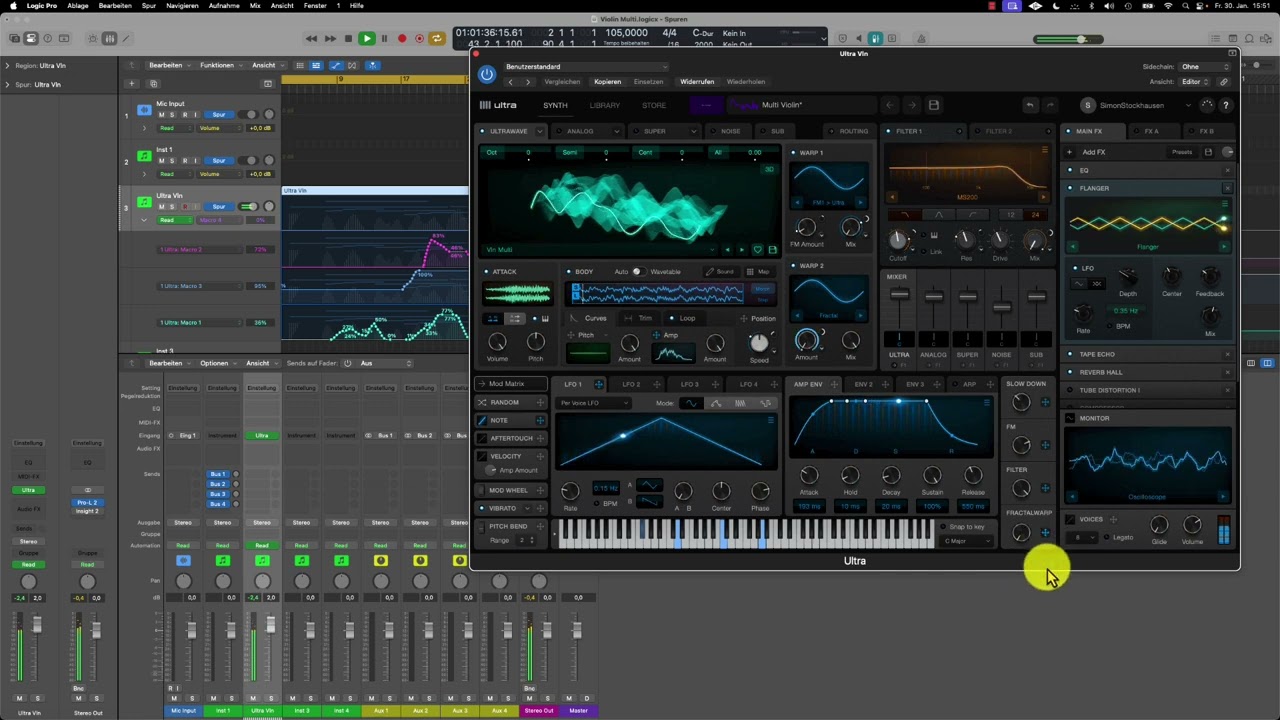
Task: Select sine LFO shape mode icon
Action: tap(690, 403)
